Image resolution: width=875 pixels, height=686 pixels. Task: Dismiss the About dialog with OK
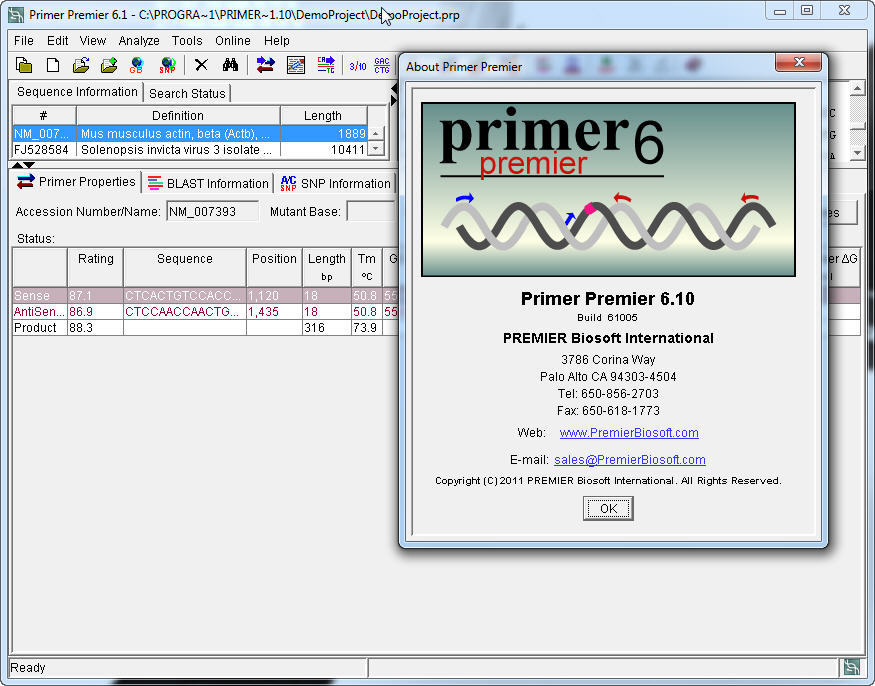[607, 508]
